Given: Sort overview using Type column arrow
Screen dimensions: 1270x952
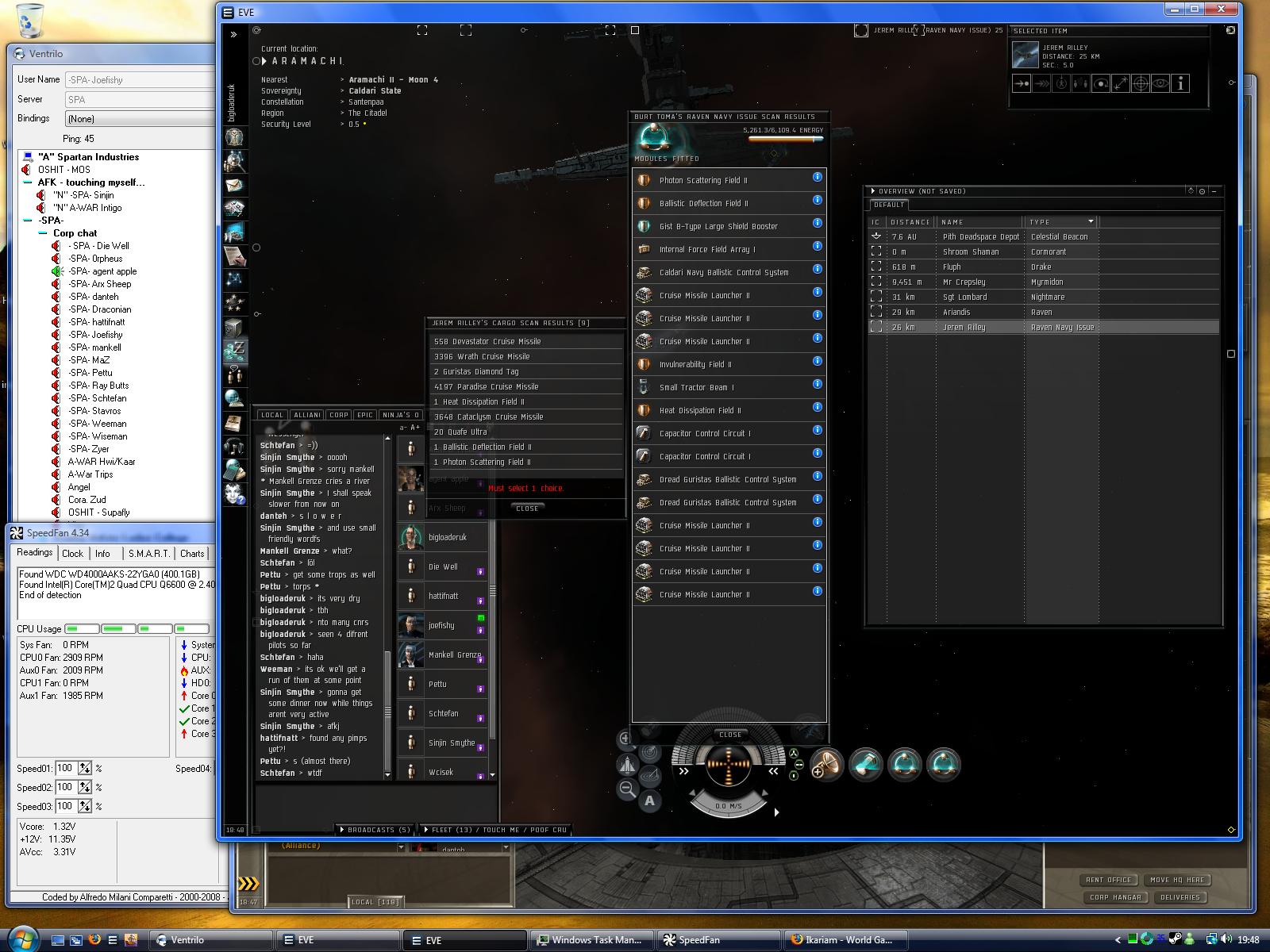Looking at the screenshot, I should pos(1091,221).
